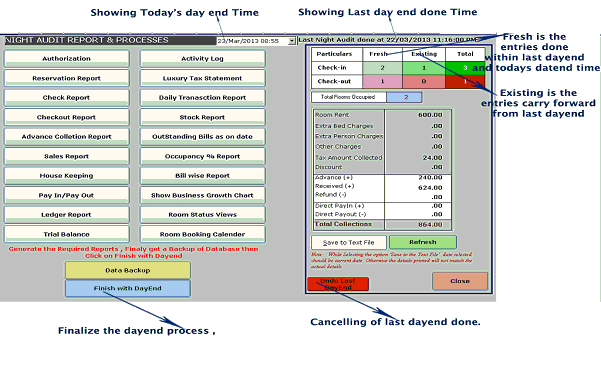View the Sales Report
Screen dimensions: 601x369
click(67, 156)
